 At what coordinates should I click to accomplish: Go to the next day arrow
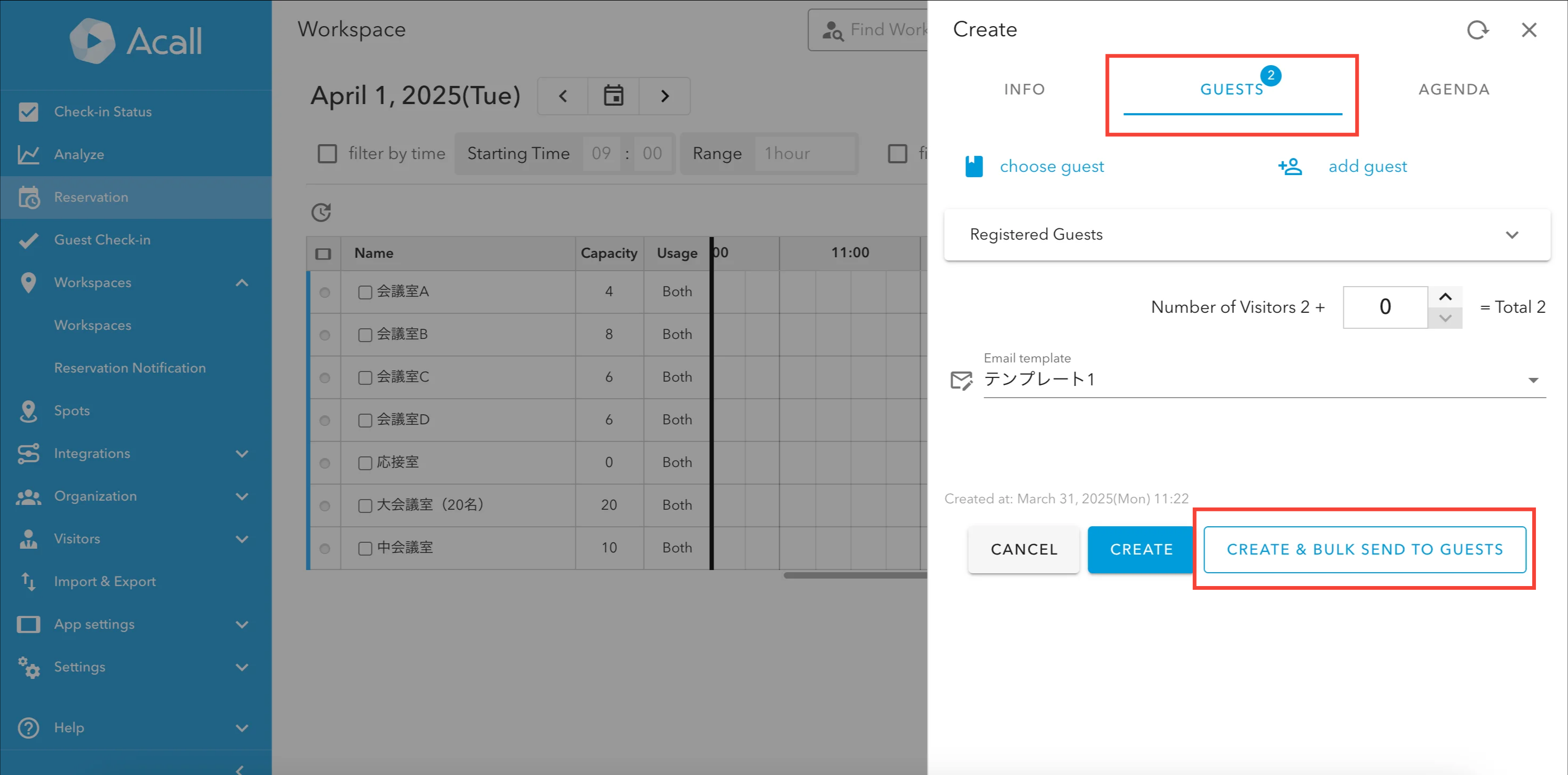pos(664,96)
